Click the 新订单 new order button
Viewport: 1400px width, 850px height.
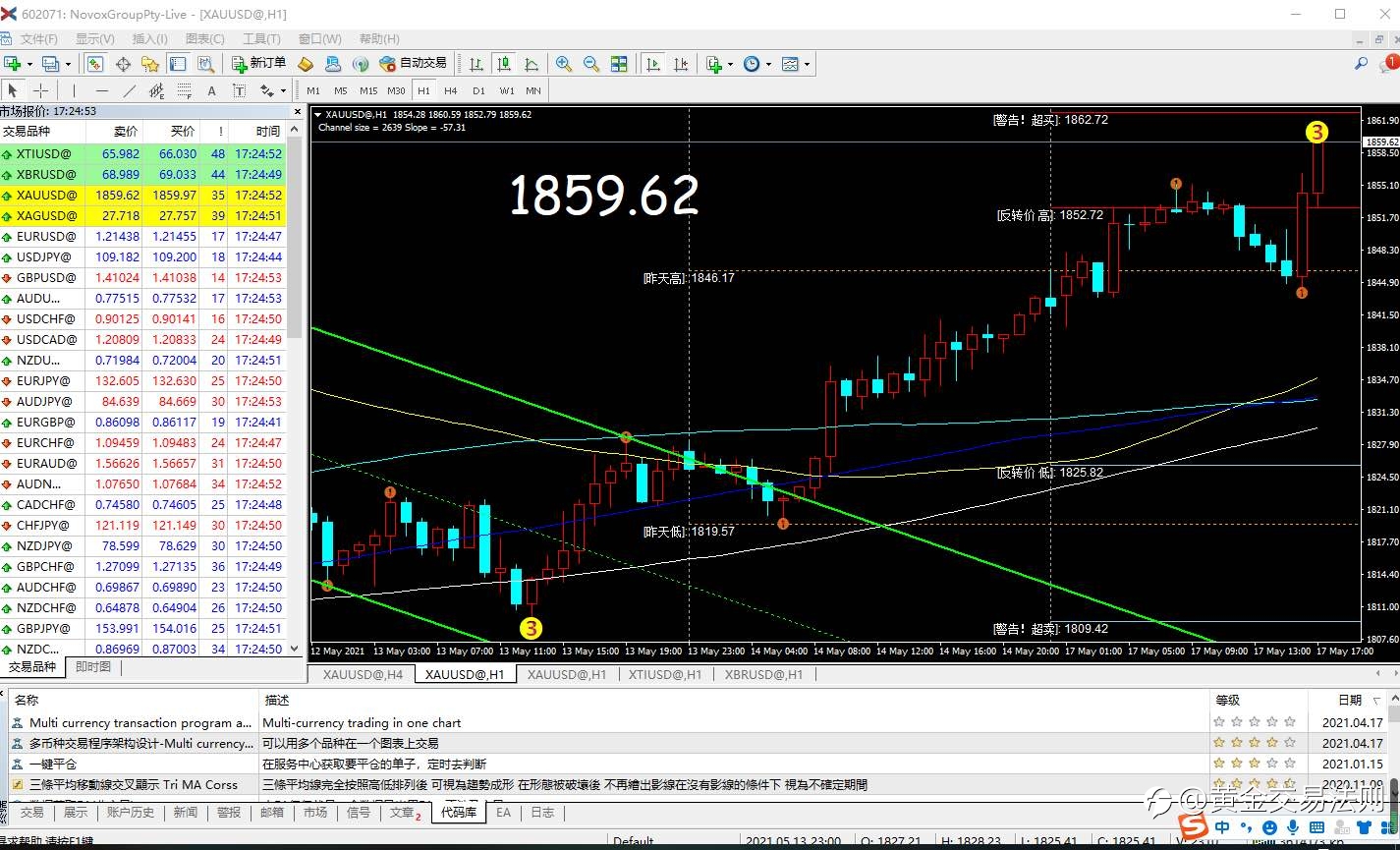coord(259,64)
